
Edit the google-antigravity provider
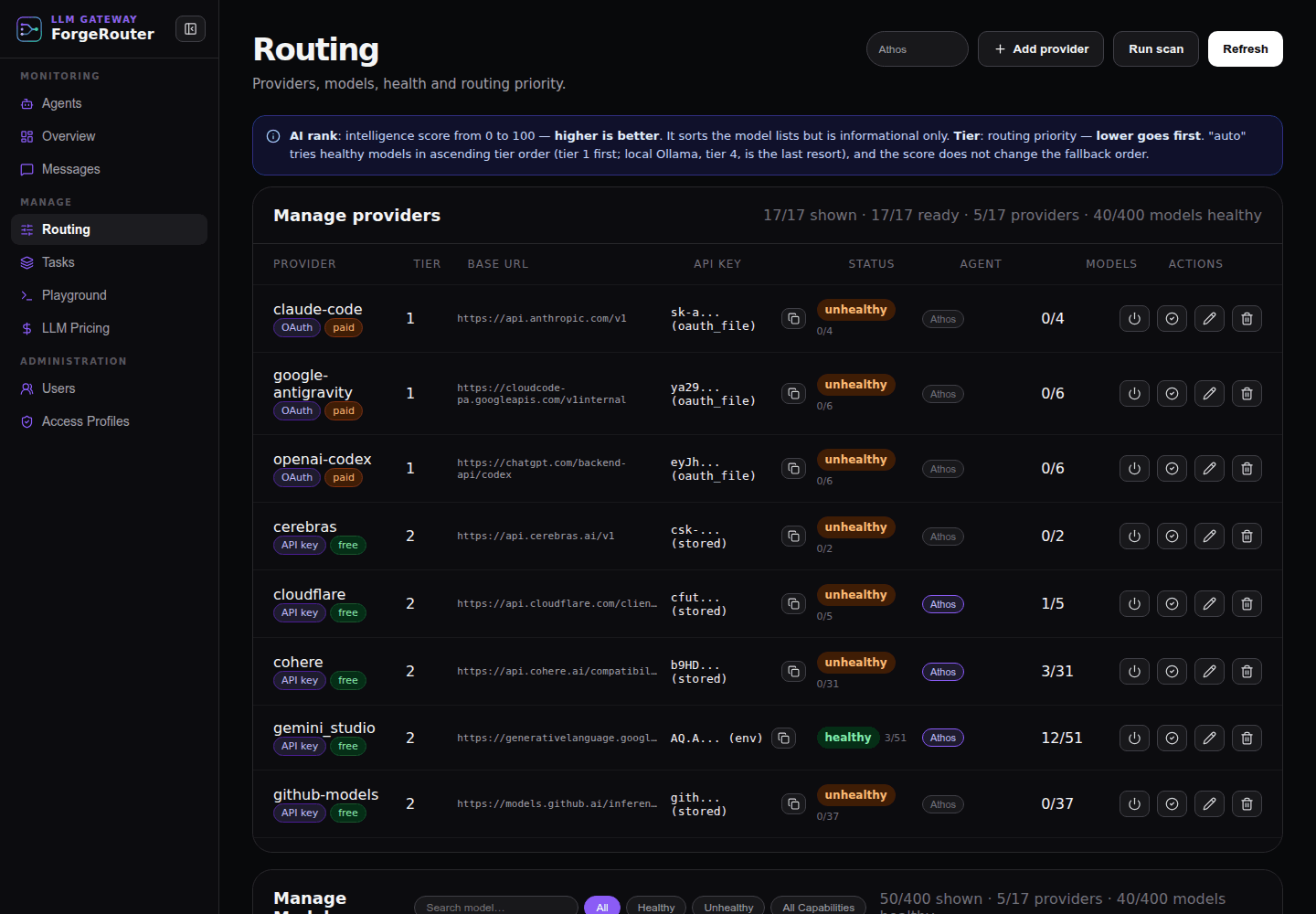[1209, 394]
